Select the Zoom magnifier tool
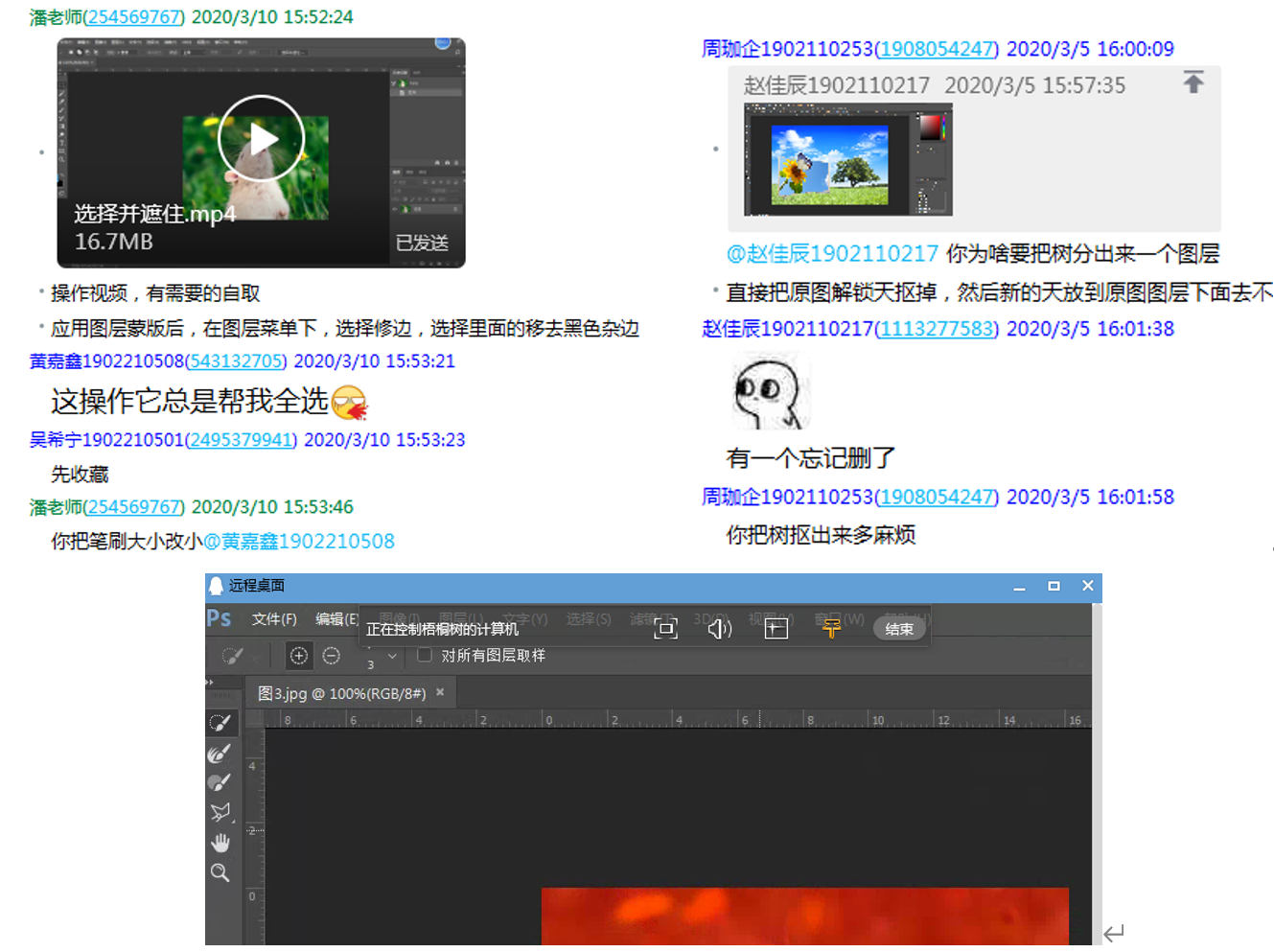Screen dimensions: 1274x952 (220, 872)
